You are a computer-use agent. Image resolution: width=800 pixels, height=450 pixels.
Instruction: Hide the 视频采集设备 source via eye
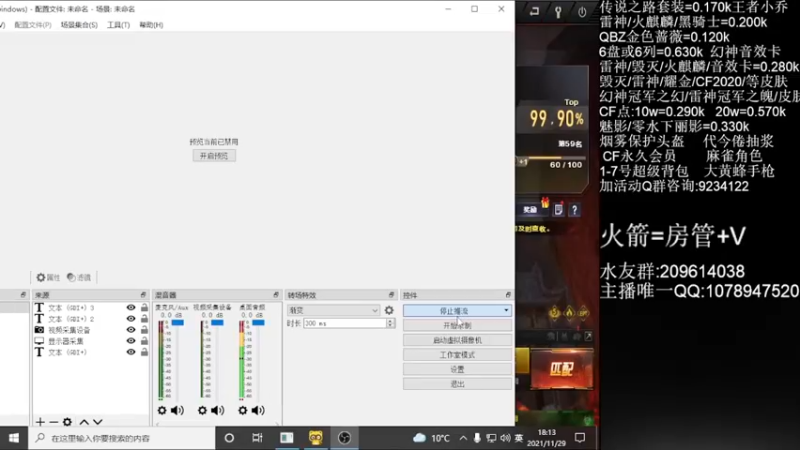coord(131,330)
